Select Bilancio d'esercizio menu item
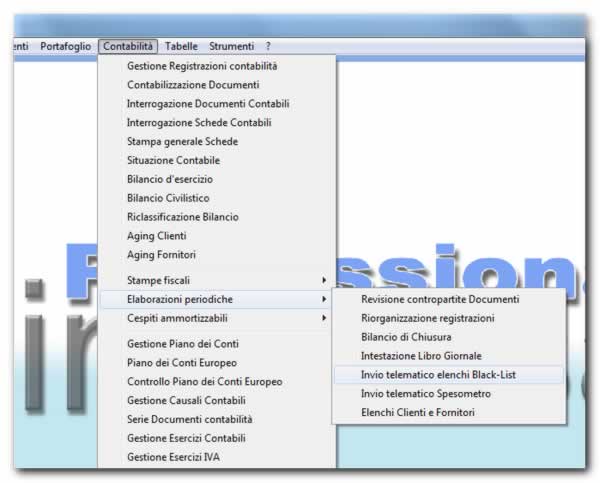600x483 pixels. 170,179
